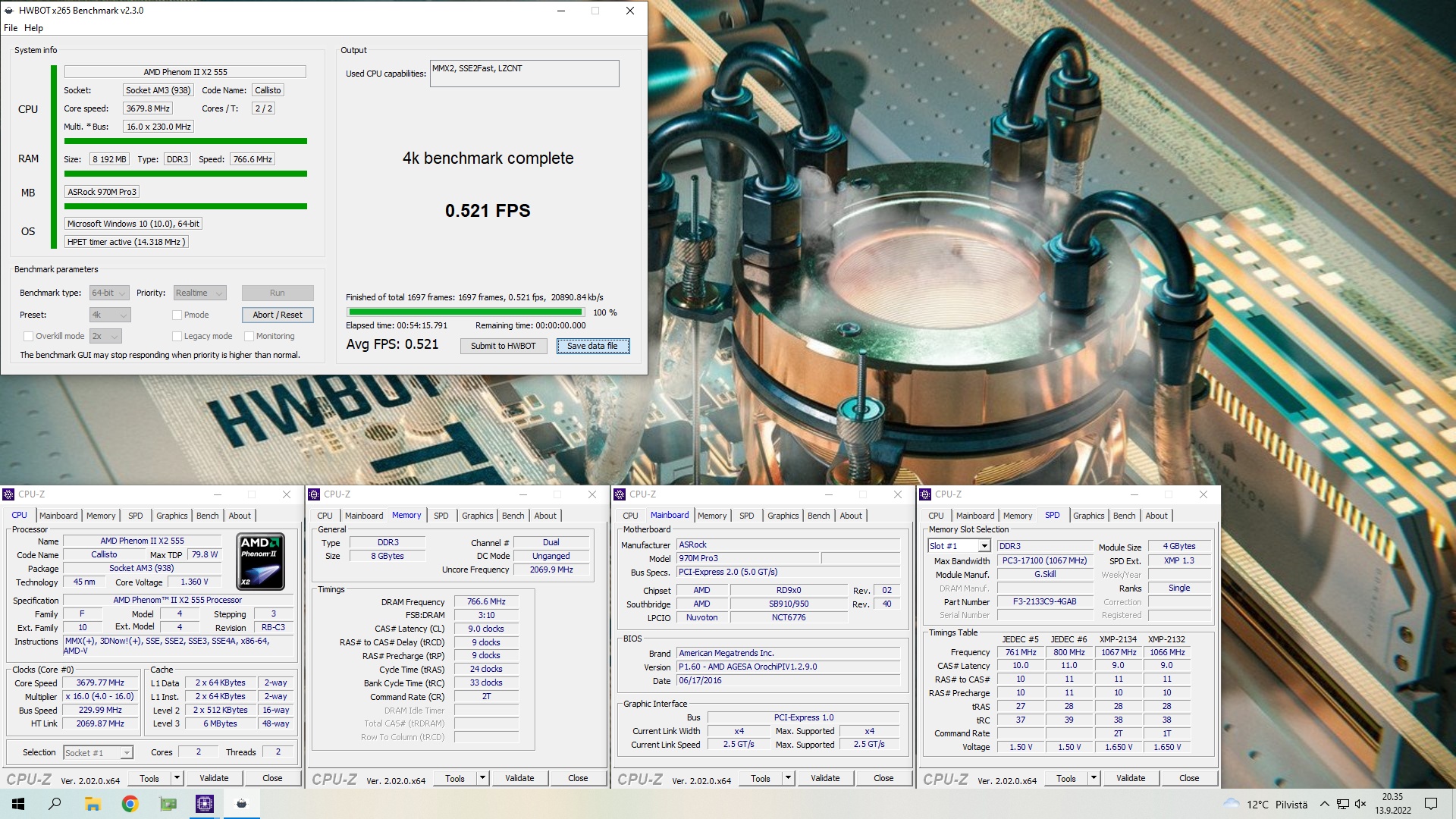Turn on the Monitoring checkbox
Screen dimensions: 1456x819
pyautogui.click(x=249, y=337)
